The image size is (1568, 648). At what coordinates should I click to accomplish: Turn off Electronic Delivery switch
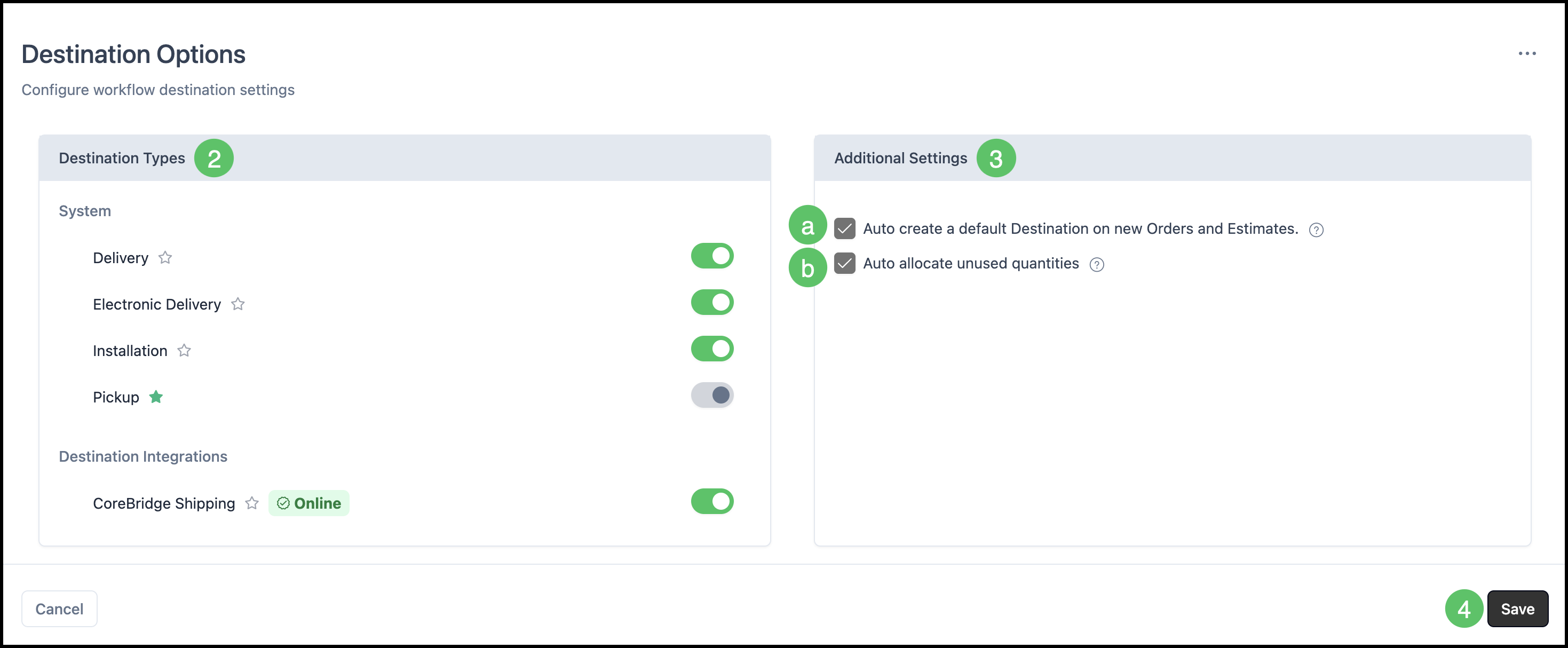pos(712,302)
